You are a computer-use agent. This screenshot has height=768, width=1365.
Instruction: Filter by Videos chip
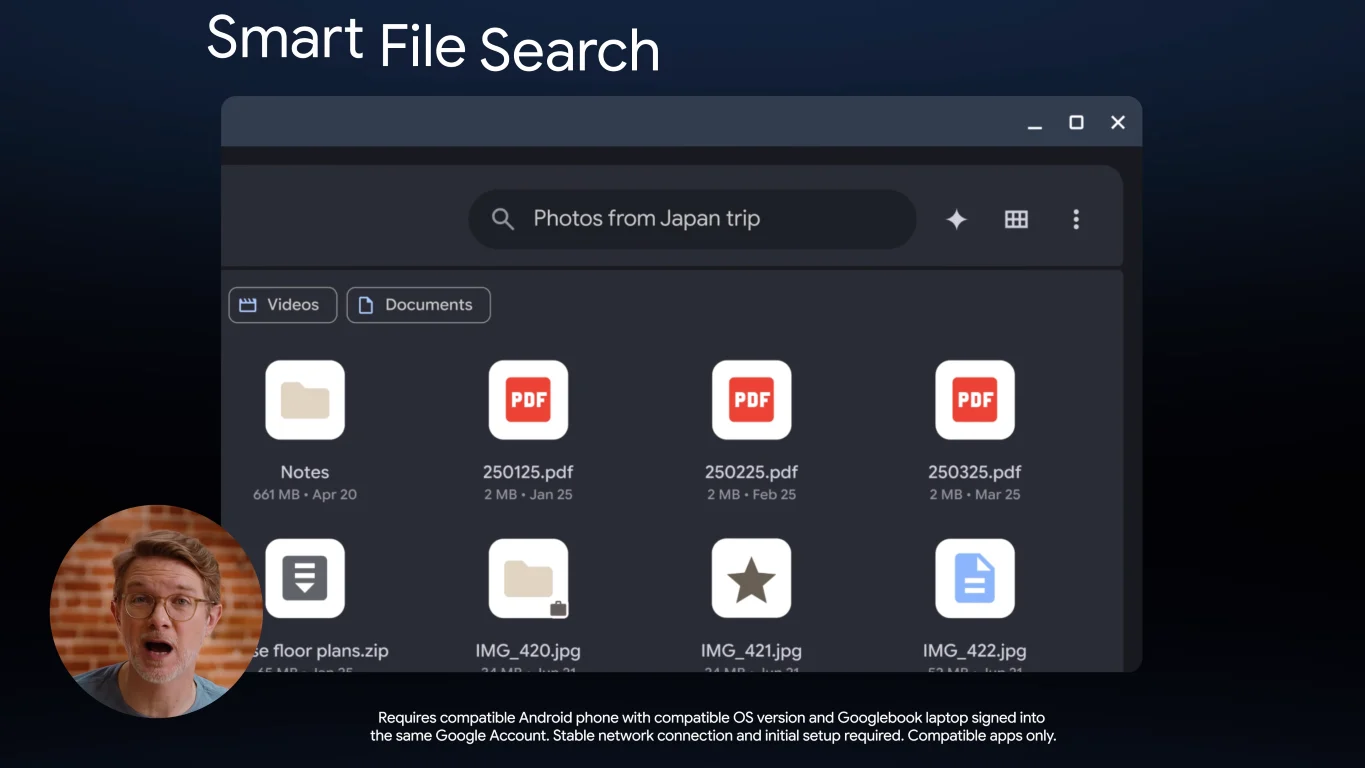pos(281,305)
